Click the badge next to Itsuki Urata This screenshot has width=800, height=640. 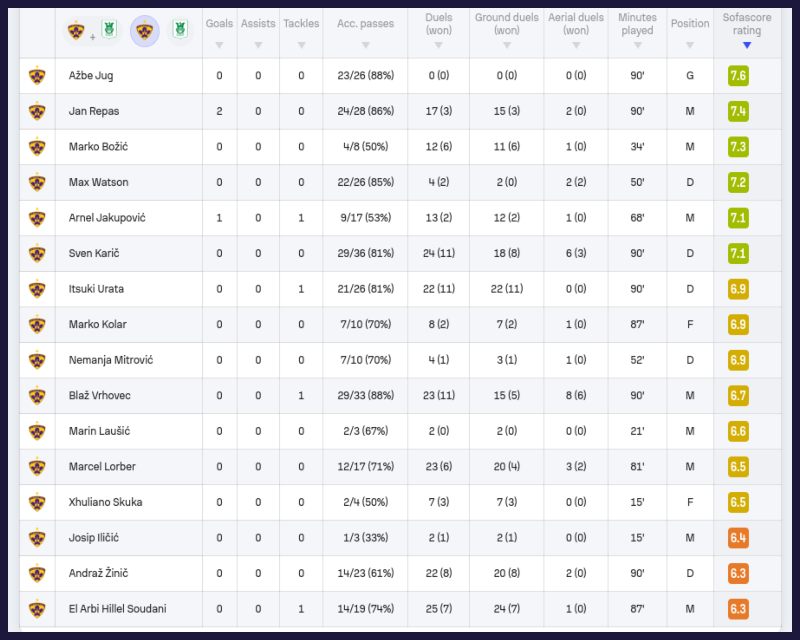pyautogui.click(x=37, y=289)
